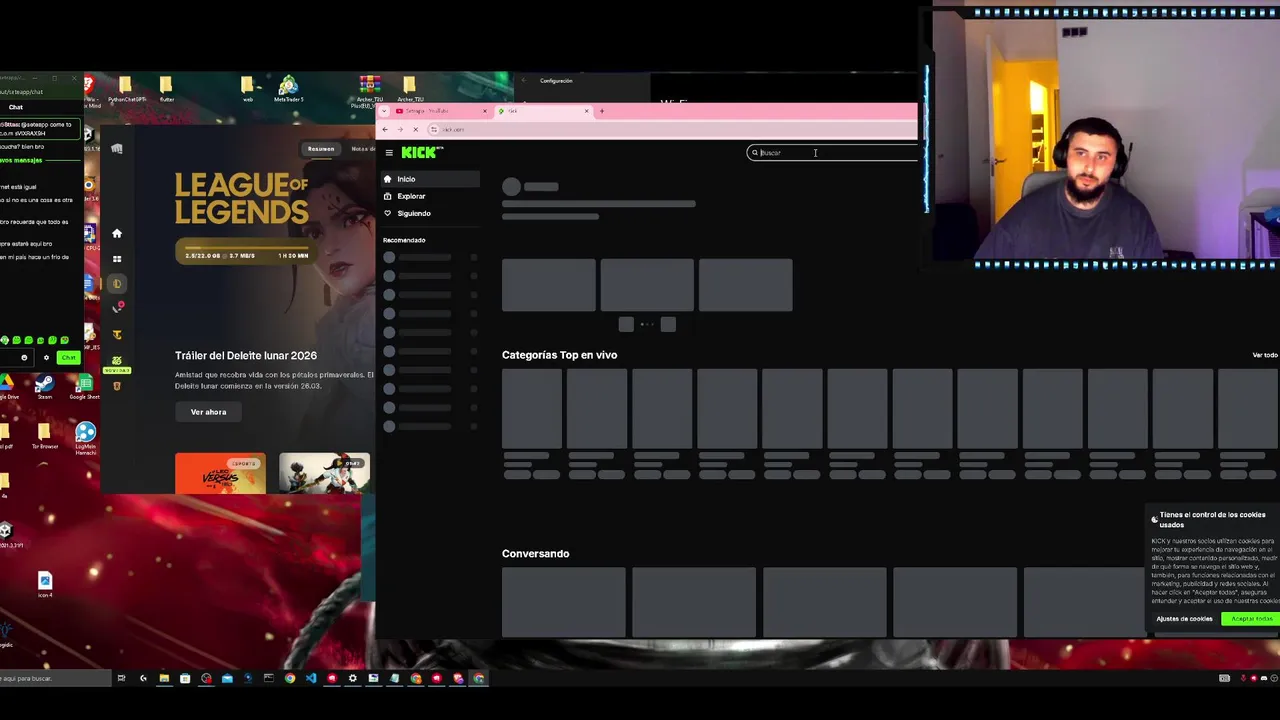Screen dimensions: 1280x720
Task: Go forward in Chrome
Action: tap(400, 129)
